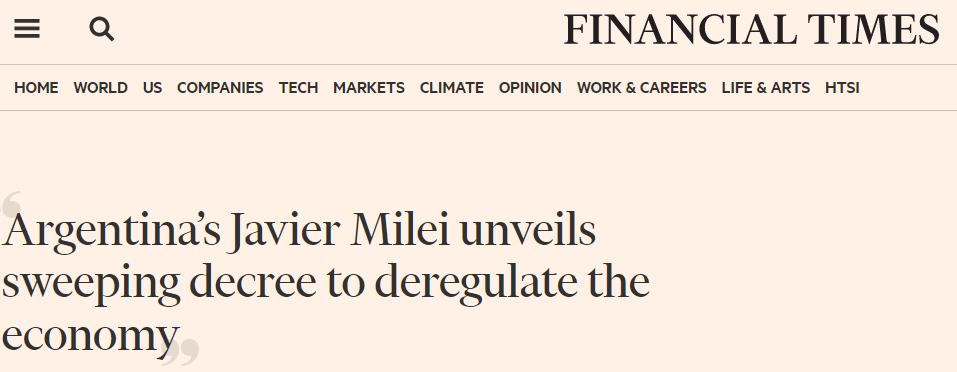Open the hamburger navigation menu
The image size is (957, 372).
(x=27, y=29)
